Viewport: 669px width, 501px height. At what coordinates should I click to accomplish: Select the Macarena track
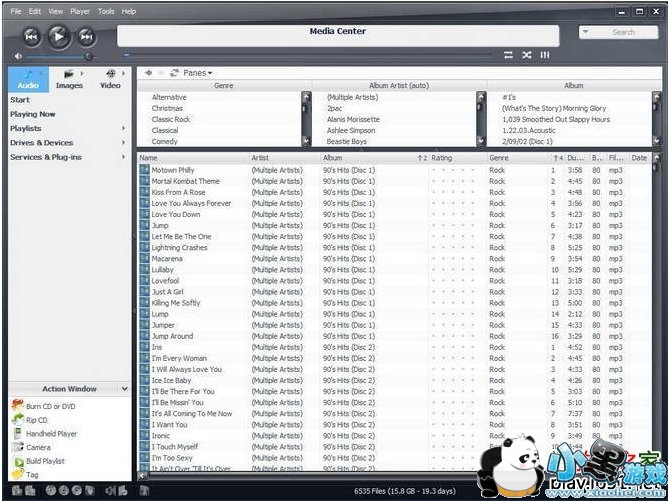167,259
